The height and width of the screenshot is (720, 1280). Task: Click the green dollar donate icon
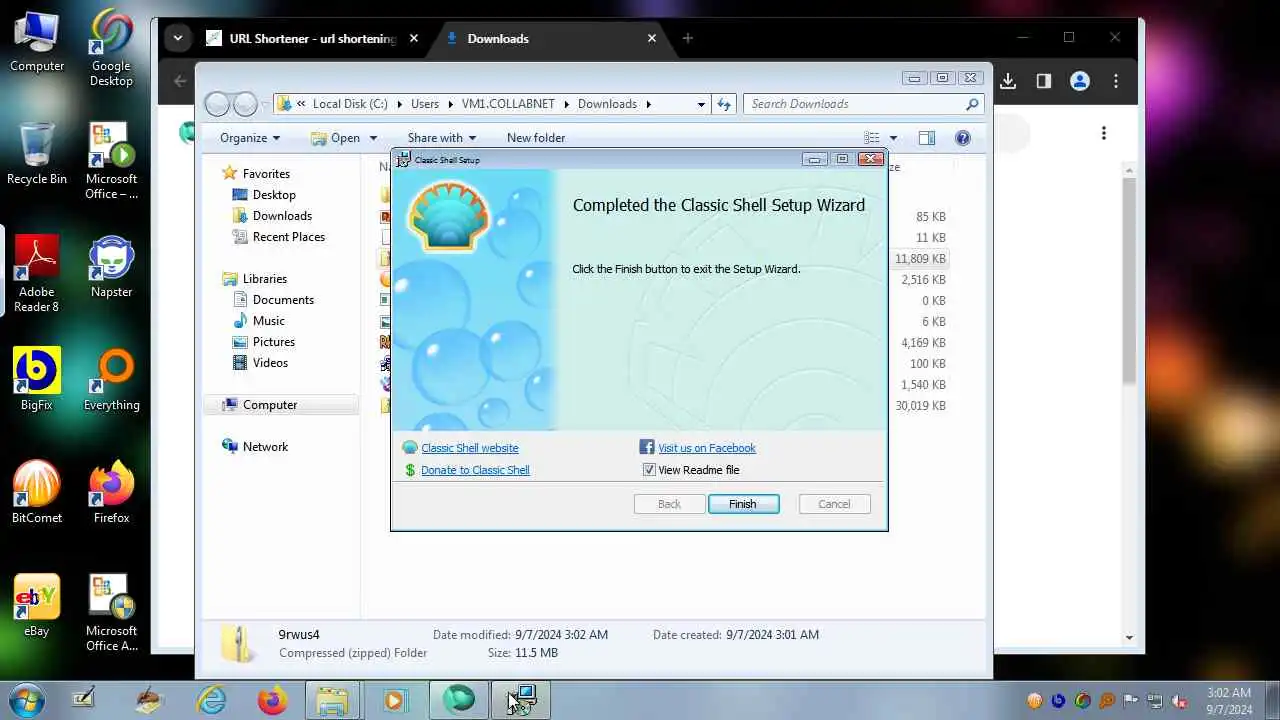(x=410, y=470)
